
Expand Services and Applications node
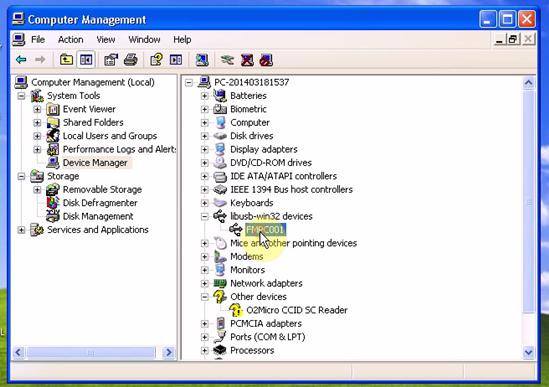21,230
